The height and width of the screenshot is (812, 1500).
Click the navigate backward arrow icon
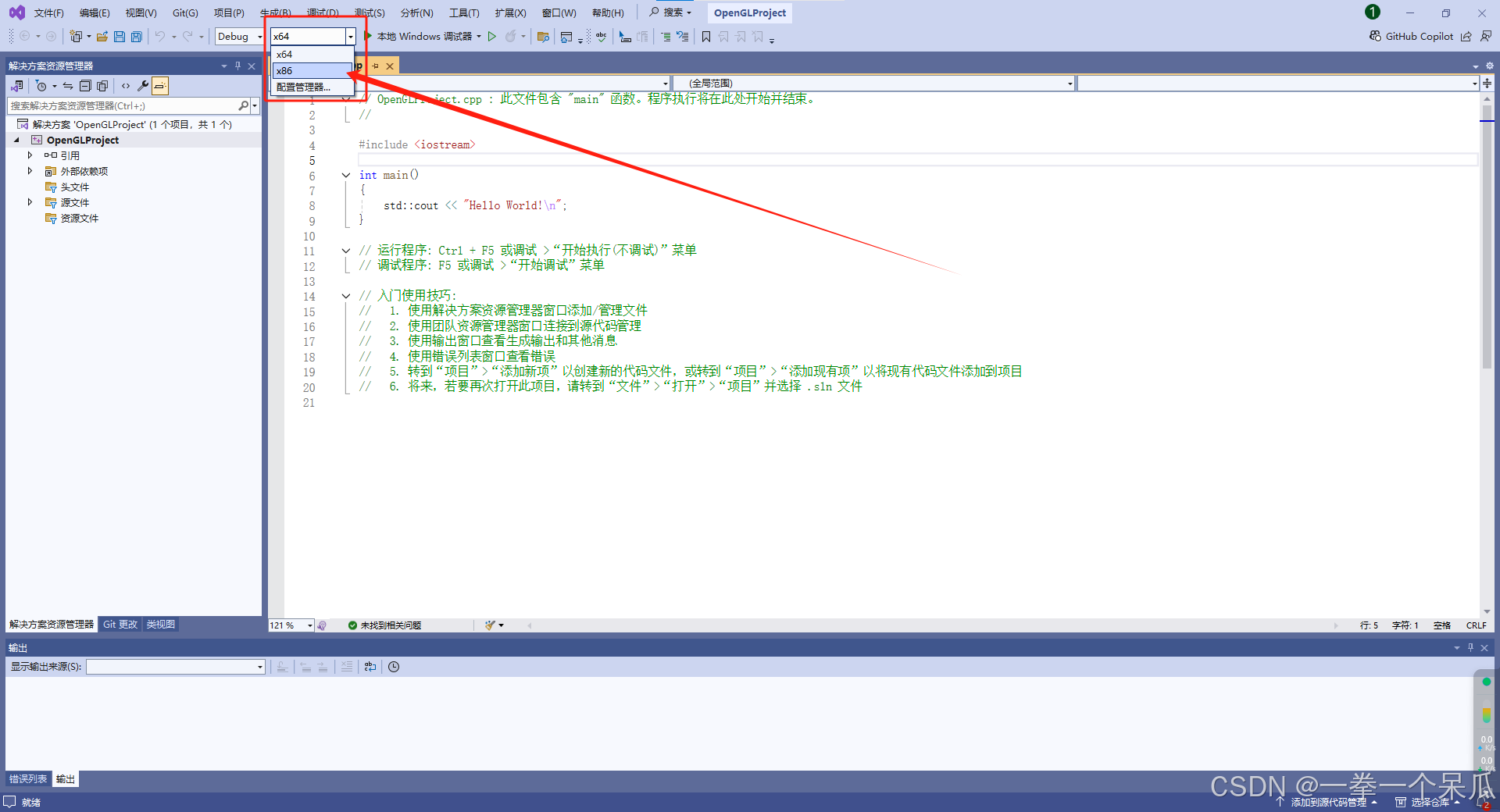point(24,36)
